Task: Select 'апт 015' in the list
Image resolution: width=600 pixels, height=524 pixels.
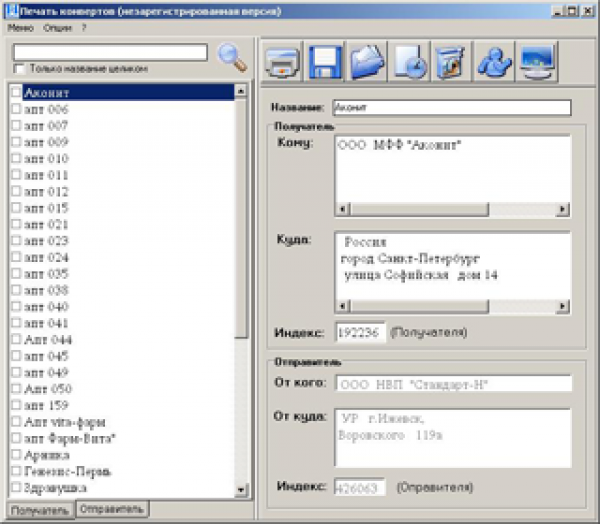Action: [46, 208]
